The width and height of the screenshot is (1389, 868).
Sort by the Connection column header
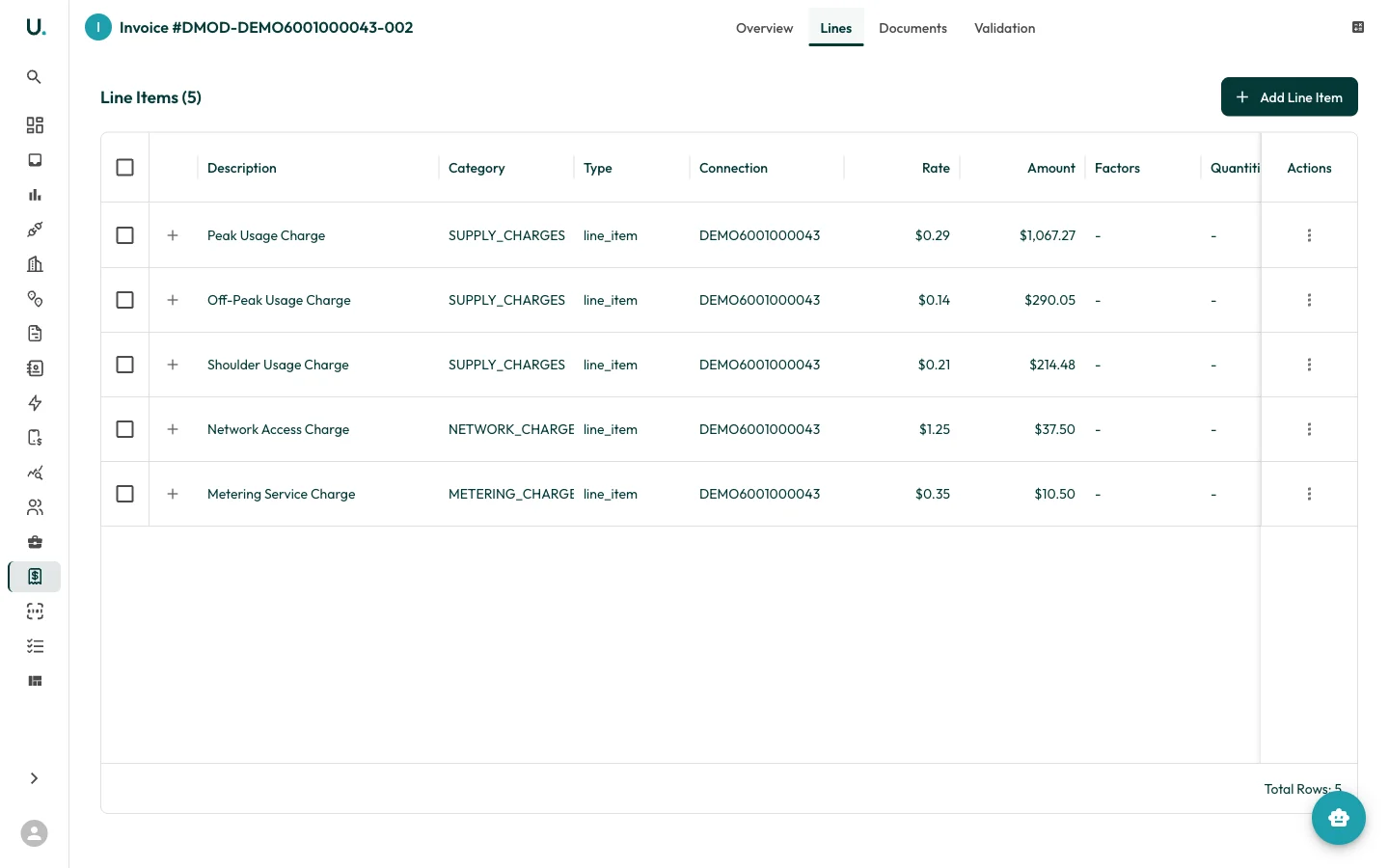733,168
